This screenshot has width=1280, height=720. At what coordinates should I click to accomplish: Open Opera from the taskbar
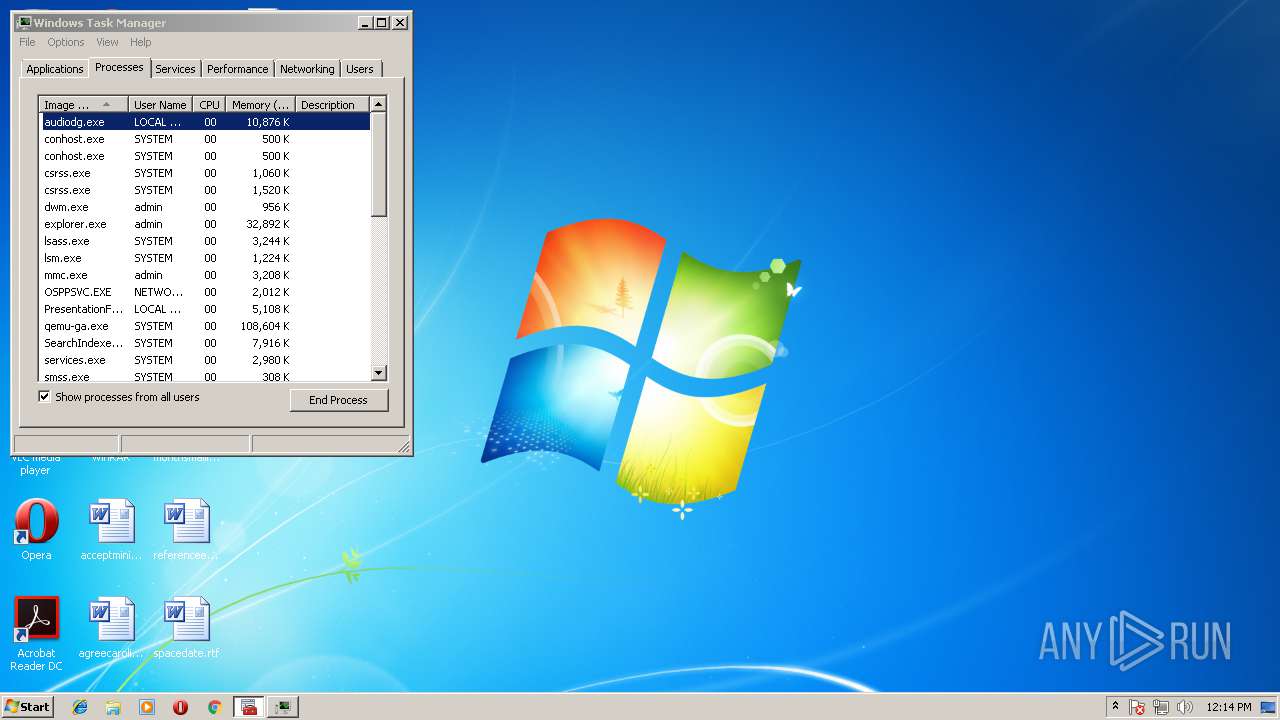(181, 707)
